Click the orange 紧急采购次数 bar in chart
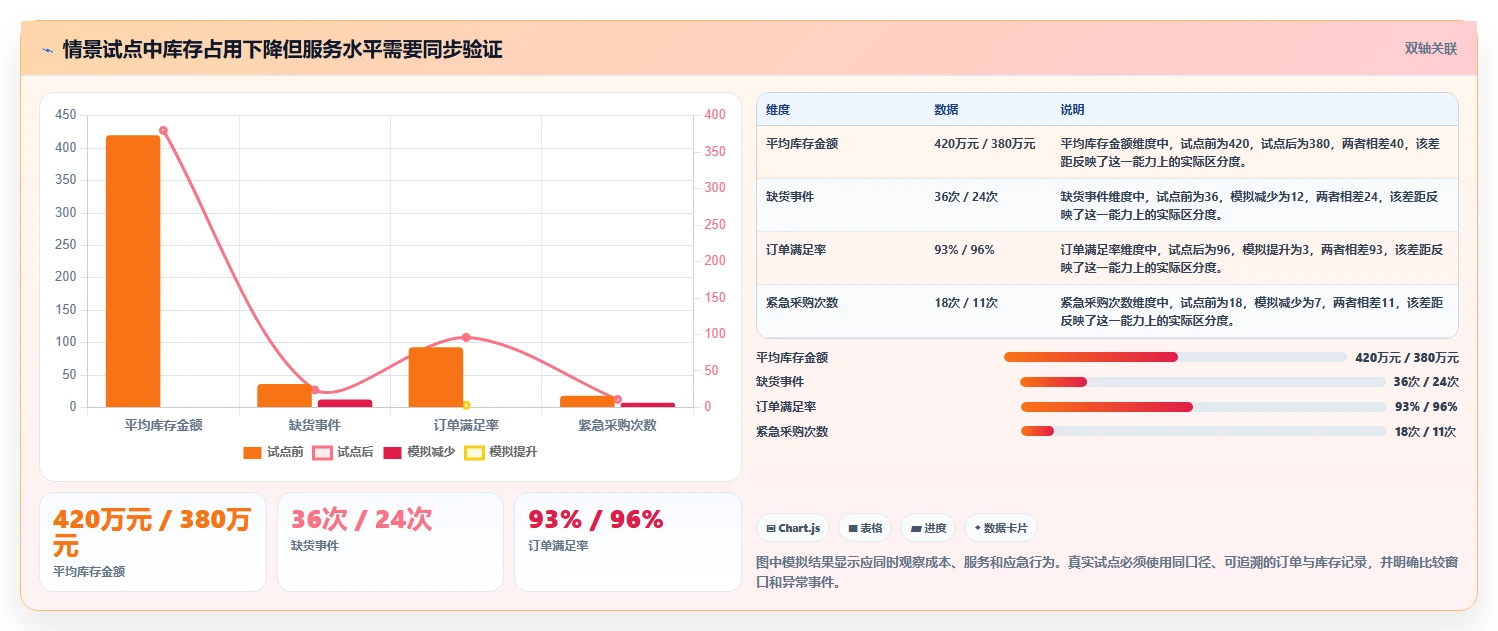The height and width of the screenshot is (631, 1498). (x=587, y=401)
